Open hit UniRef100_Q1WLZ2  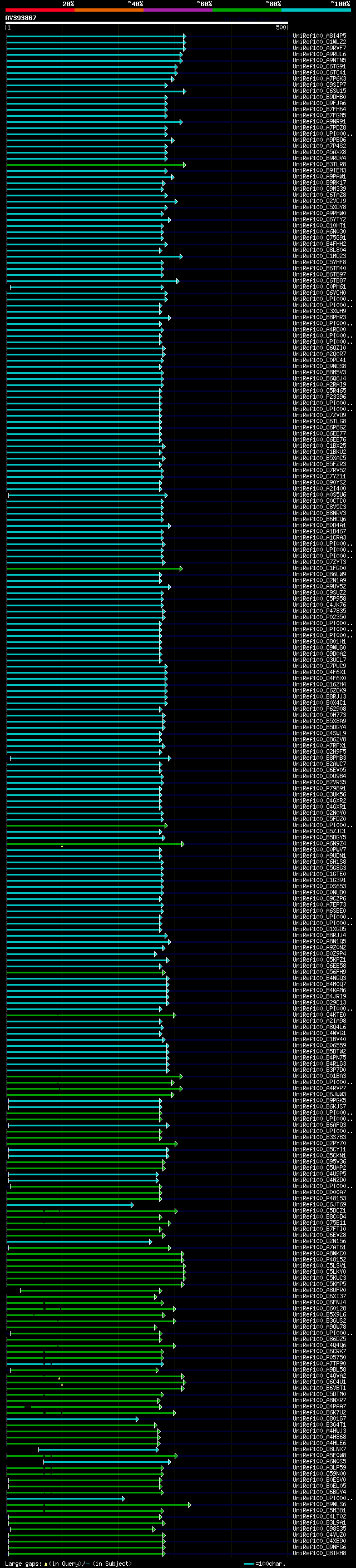(x=319, y=42)
